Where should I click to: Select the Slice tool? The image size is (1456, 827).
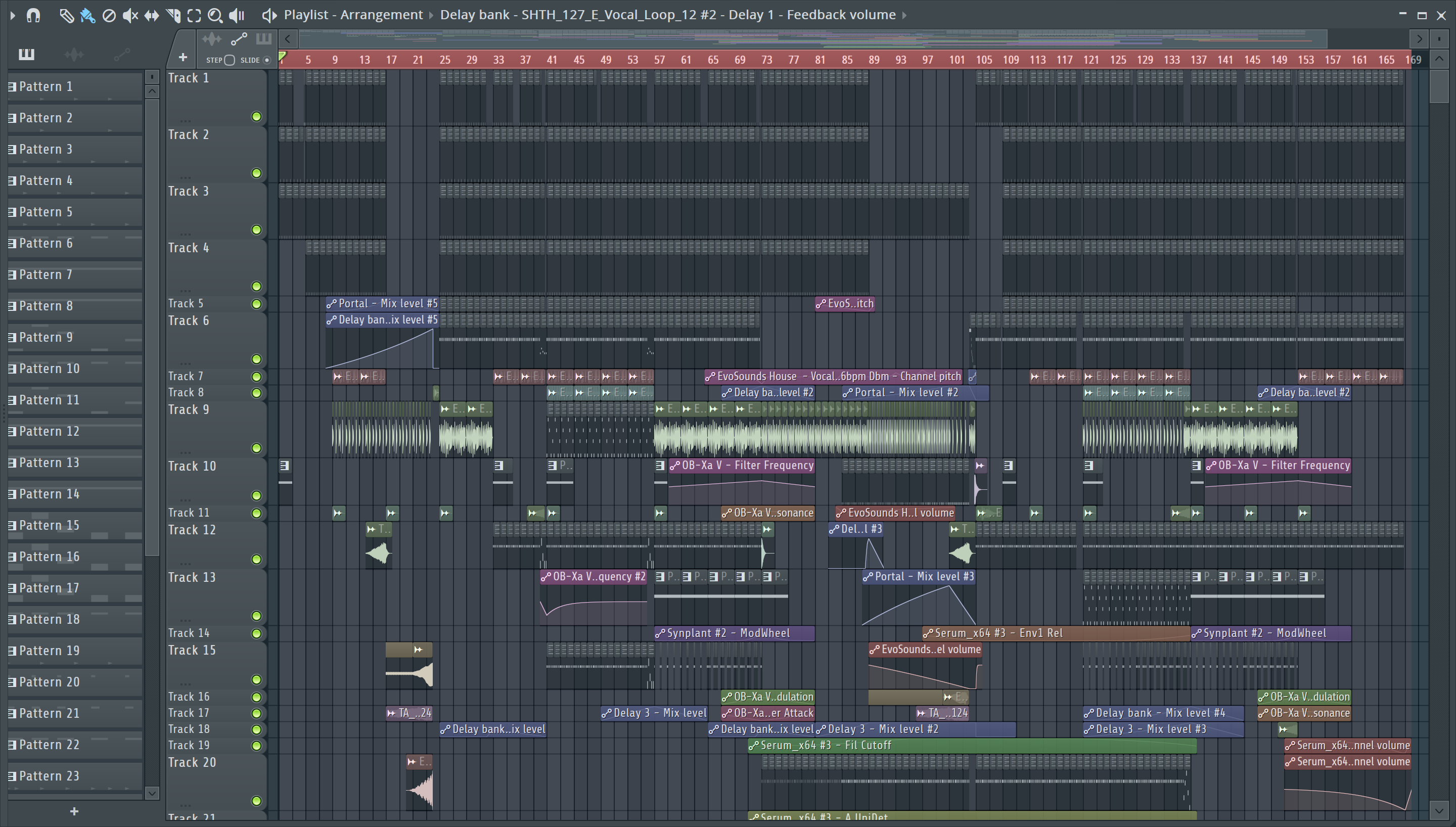tap(172, 15)
